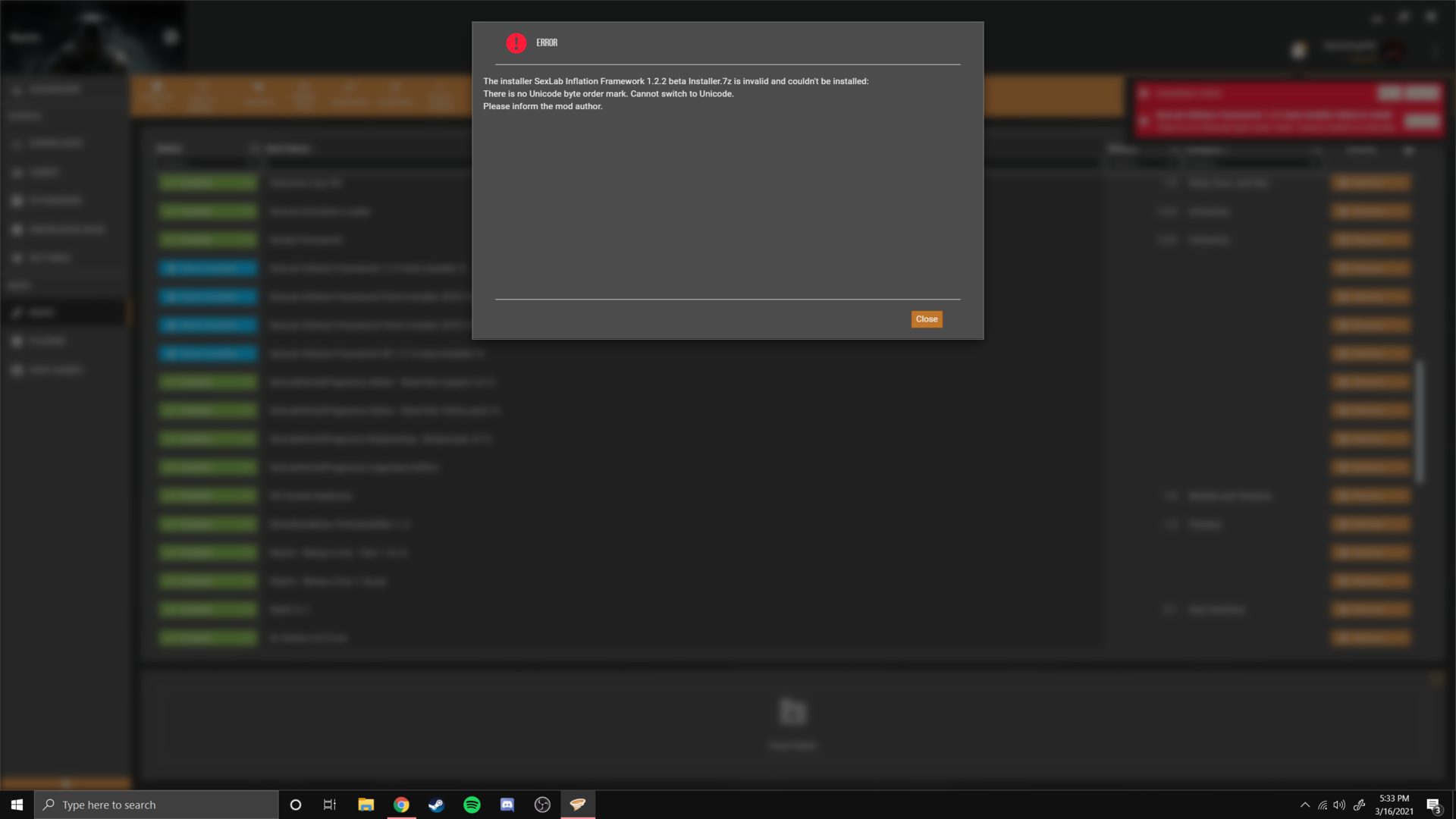The width and height of the screenshot is (1456, 819).
Task: Click 'Please inform the mod author.' text
Action: pyautogui.click(x=543, y=107)
